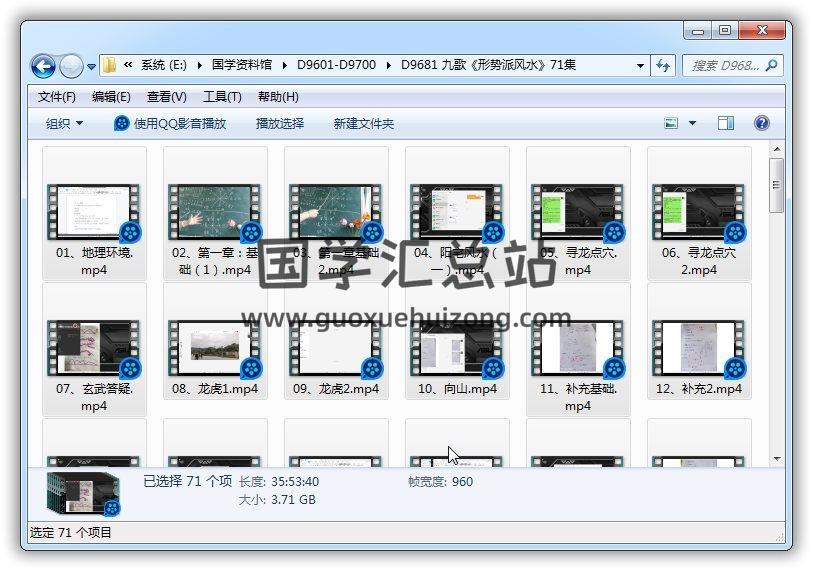
Task: Open the view options dropdown arrow
Action: pos(693,124)
